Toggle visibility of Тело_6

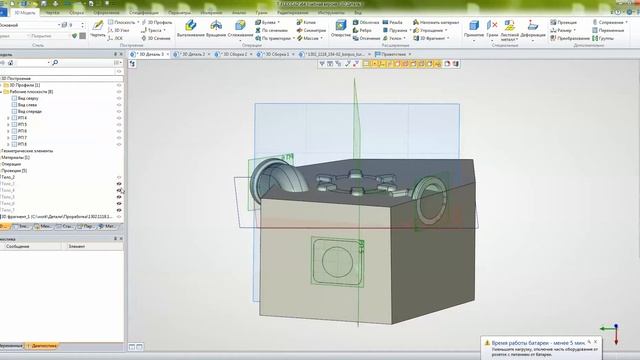[x=119, y=203]
